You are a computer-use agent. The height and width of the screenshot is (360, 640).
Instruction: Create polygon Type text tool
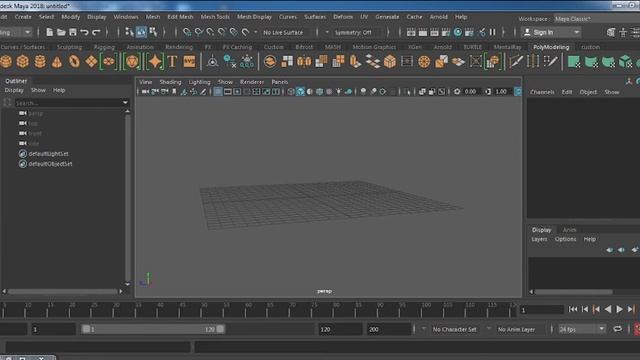point(172,62)
